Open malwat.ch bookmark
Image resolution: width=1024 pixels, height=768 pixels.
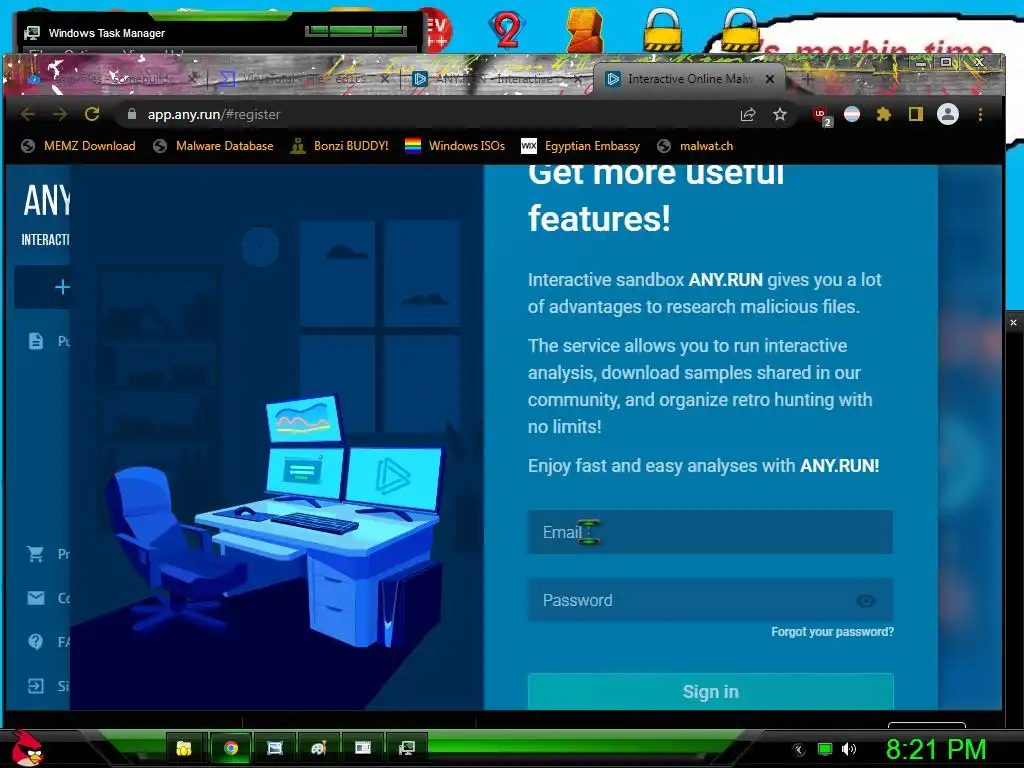click(696, 146)
